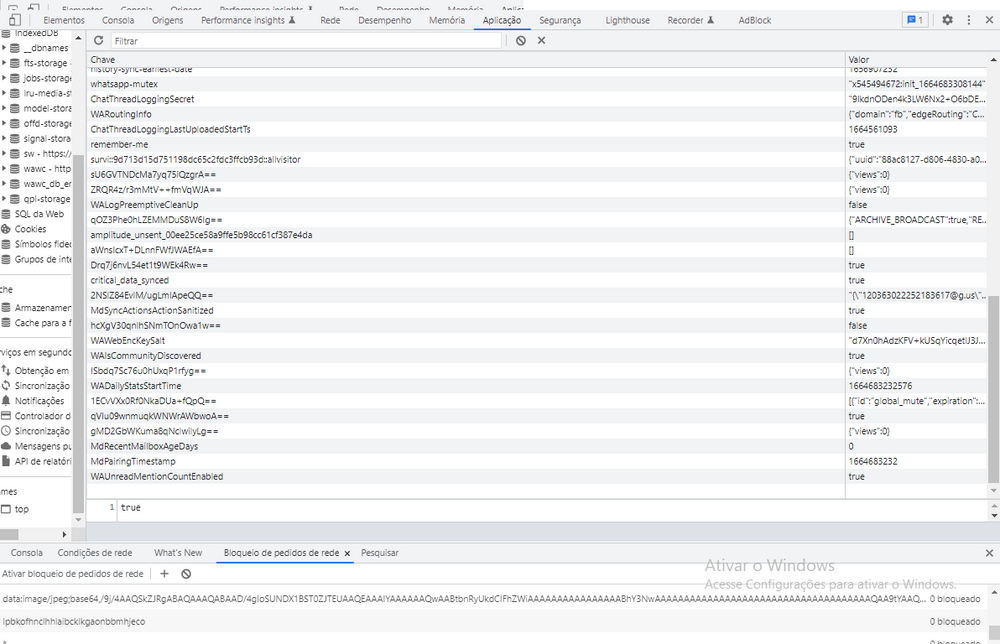Expand the lru-media-storage node
Image resolution: width=1000 pixels, height=644 pixels.
point(4,93)
